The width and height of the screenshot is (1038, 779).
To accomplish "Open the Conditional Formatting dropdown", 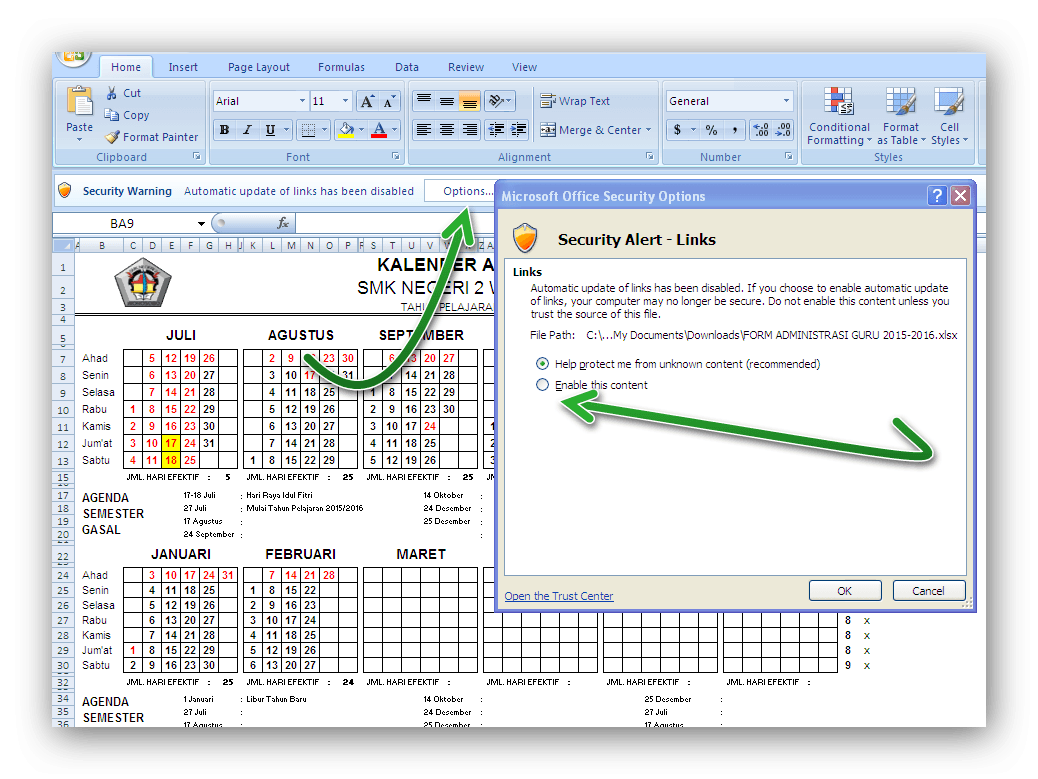I will 839,117.
